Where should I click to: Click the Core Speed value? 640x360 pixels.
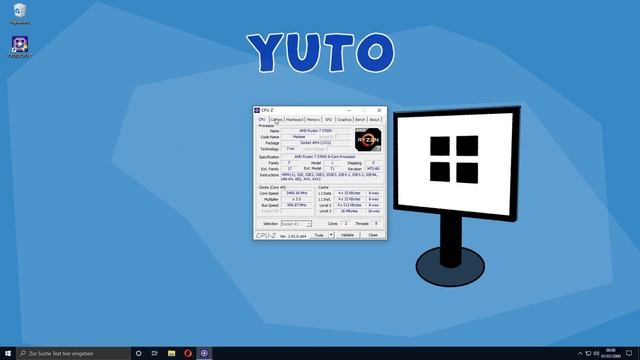click(297, 193)
